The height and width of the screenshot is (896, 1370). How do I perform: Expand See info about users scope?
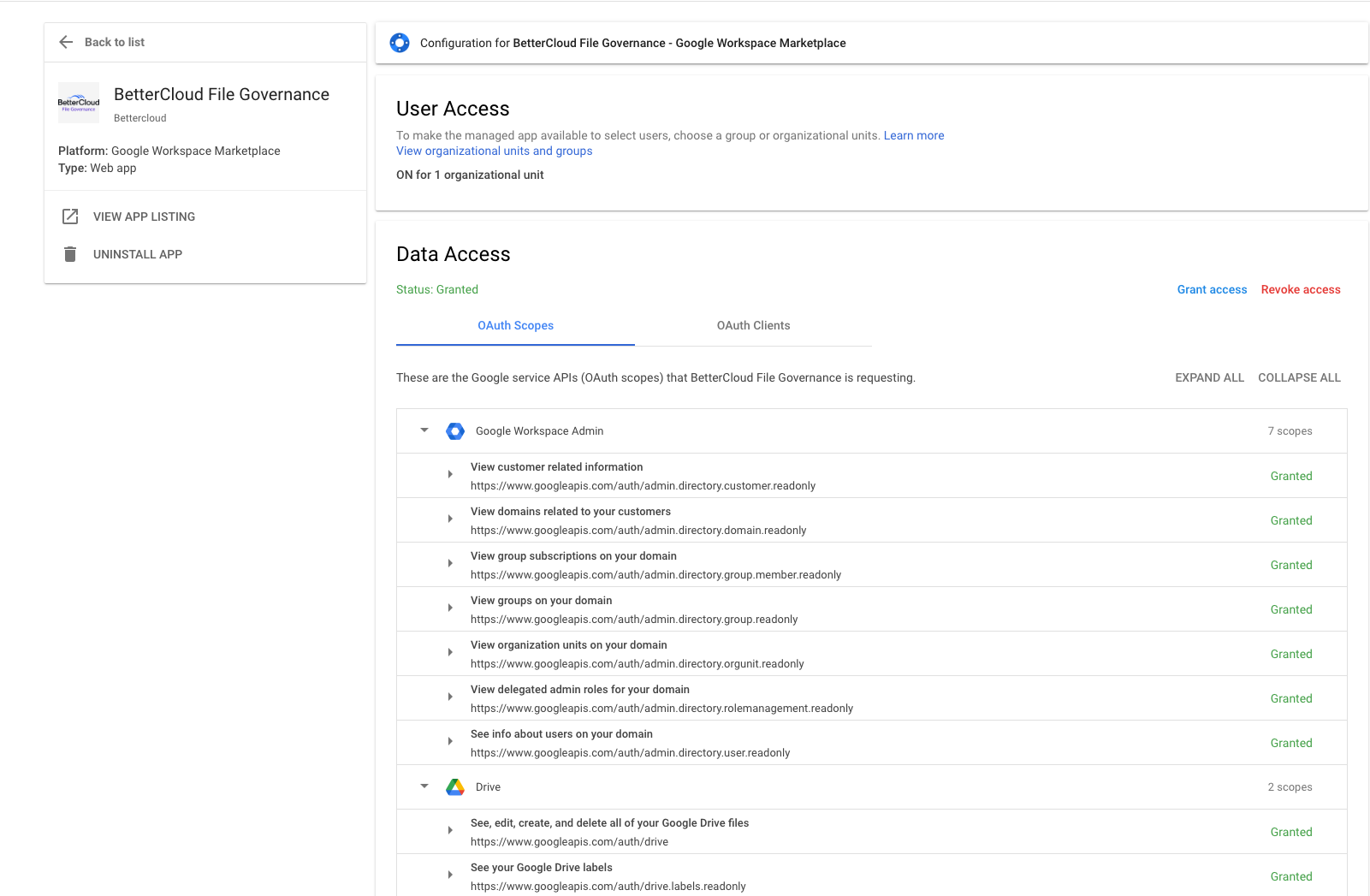click(450, 741)
